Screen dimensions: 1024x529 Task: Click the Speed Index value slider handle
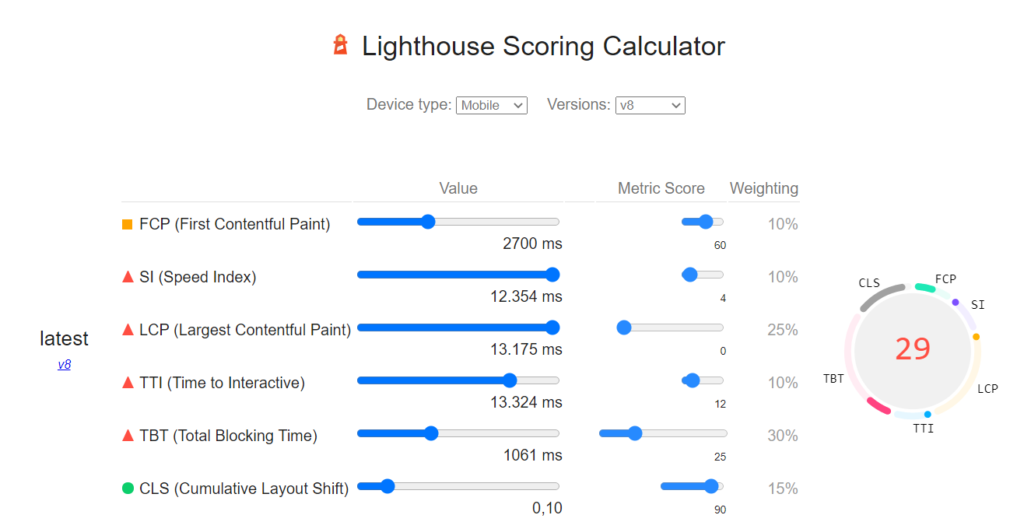tap(552, 274)
